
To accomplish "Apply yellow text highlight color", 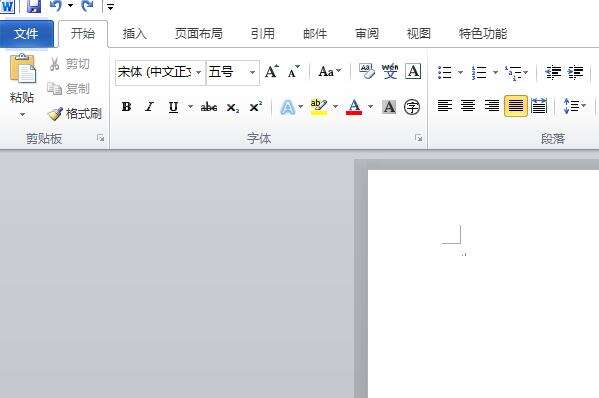I will [x=319, y=107].
